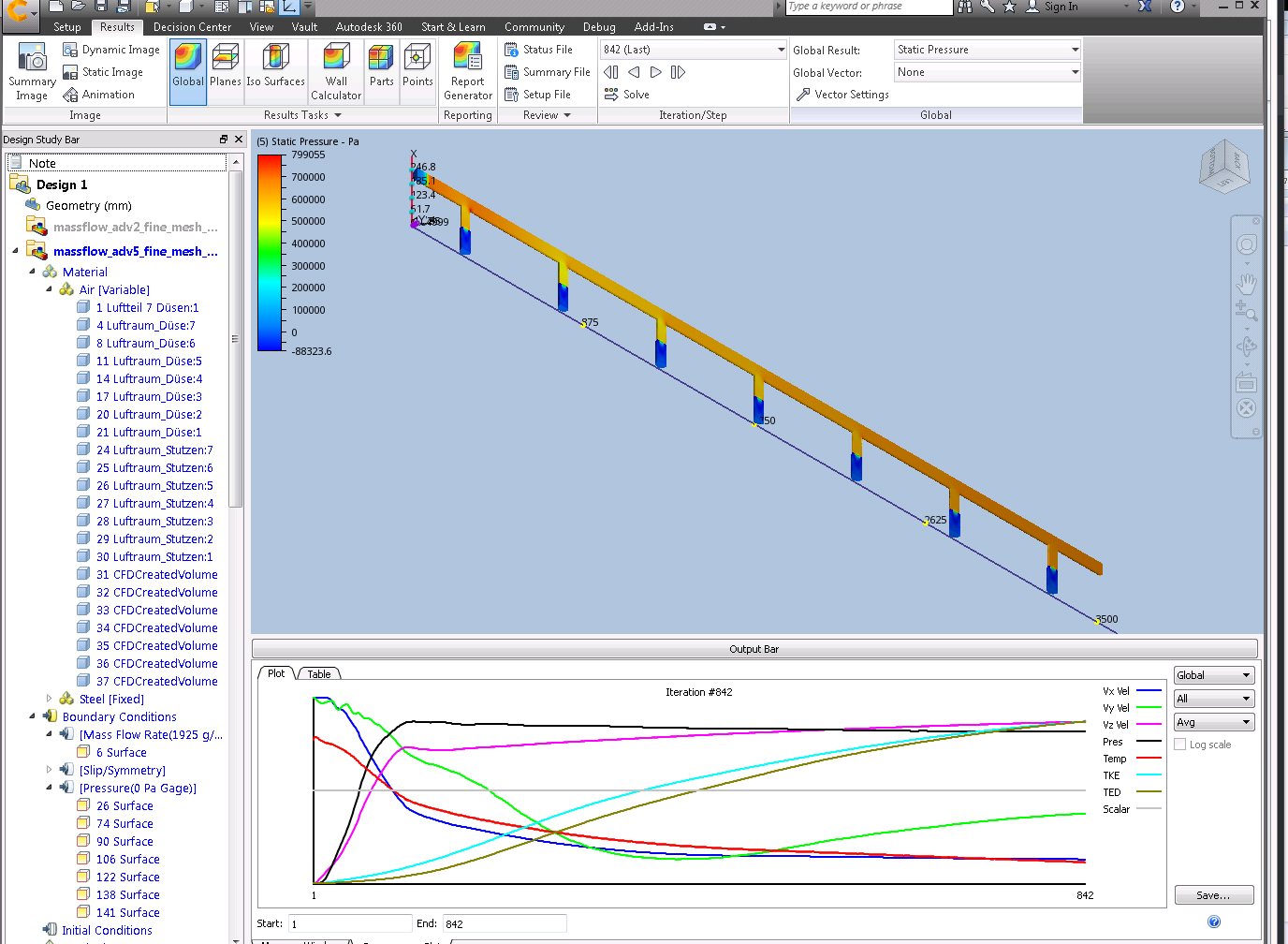Select 1 Luftteil 7 Düsen:1 in tree
This screenshot has width=1288, height=944.
click(147, 307)
